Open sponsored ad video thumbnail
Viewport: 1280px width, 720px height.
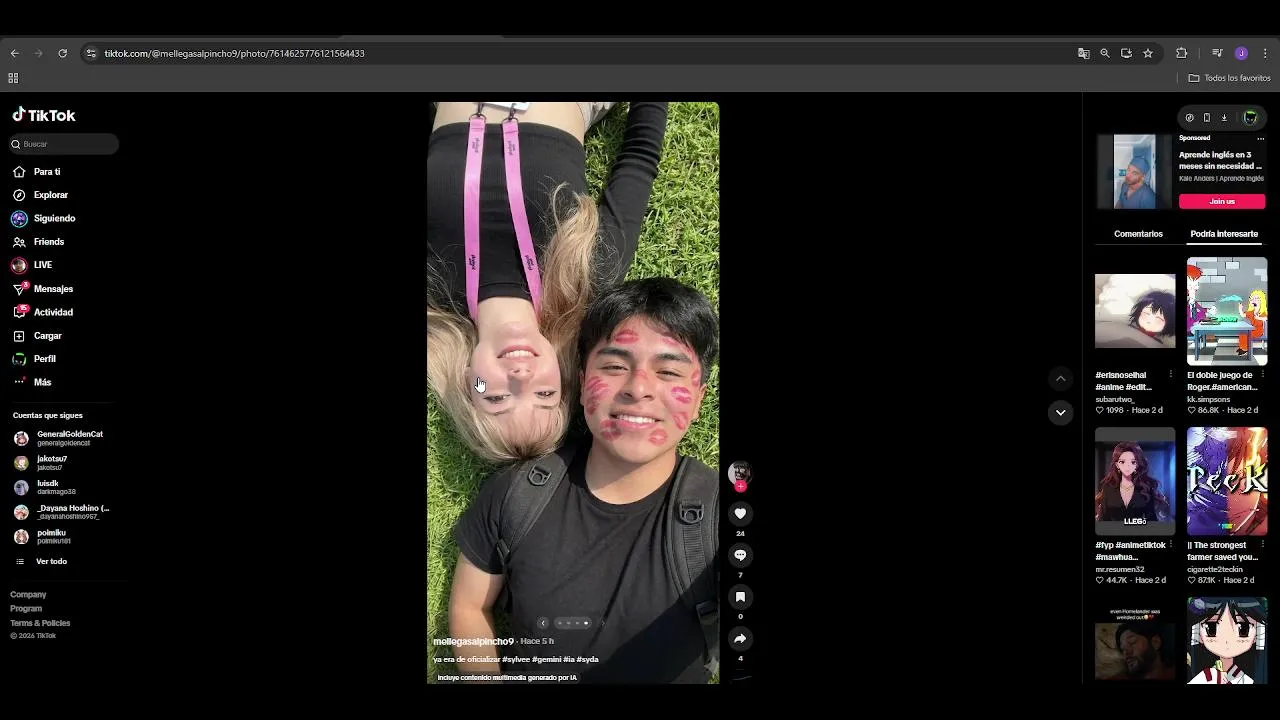click(1134, 172)
